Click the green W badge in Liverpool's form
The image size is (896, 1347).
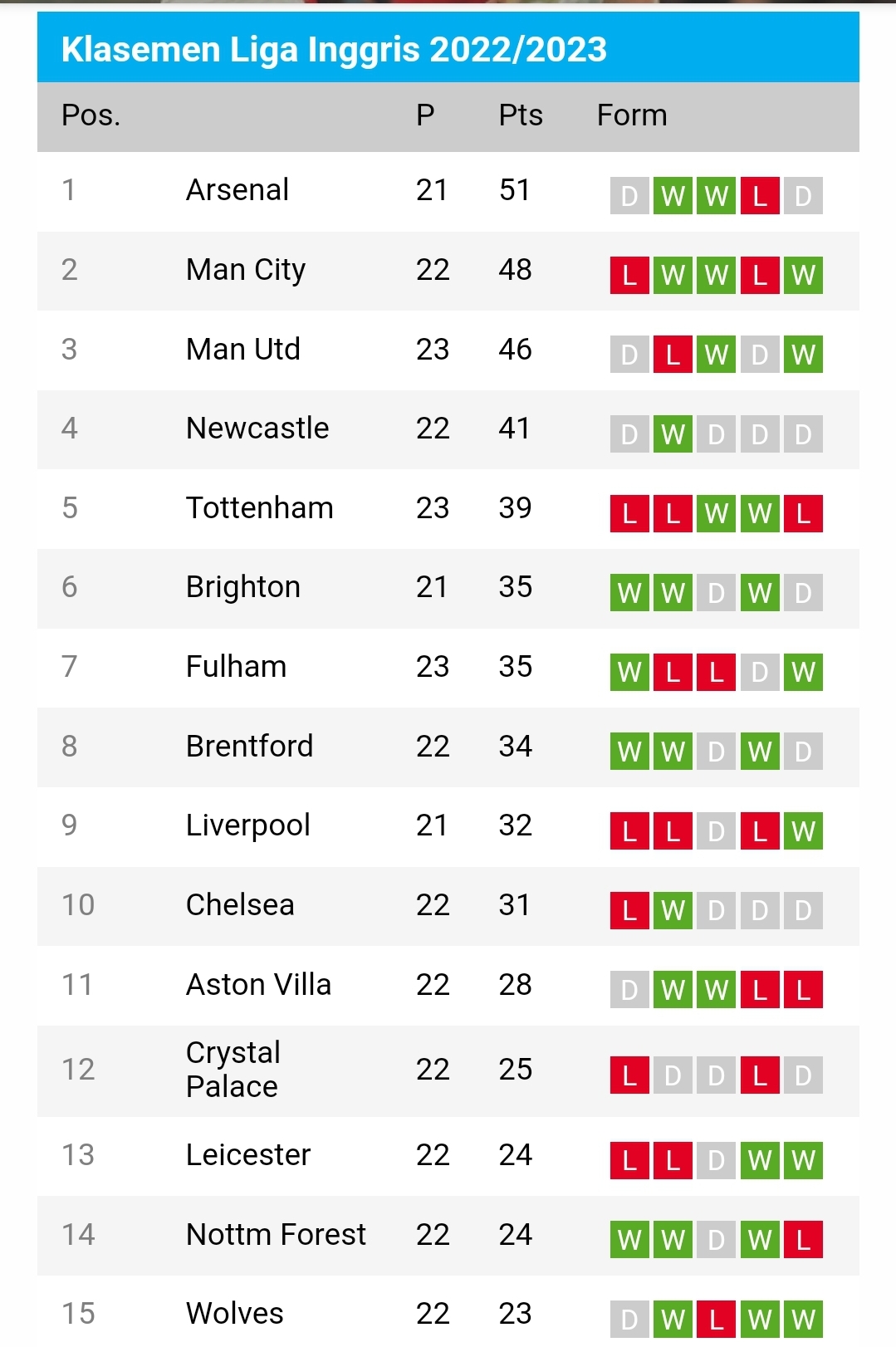pyautogui.click(x=802, y=830)
